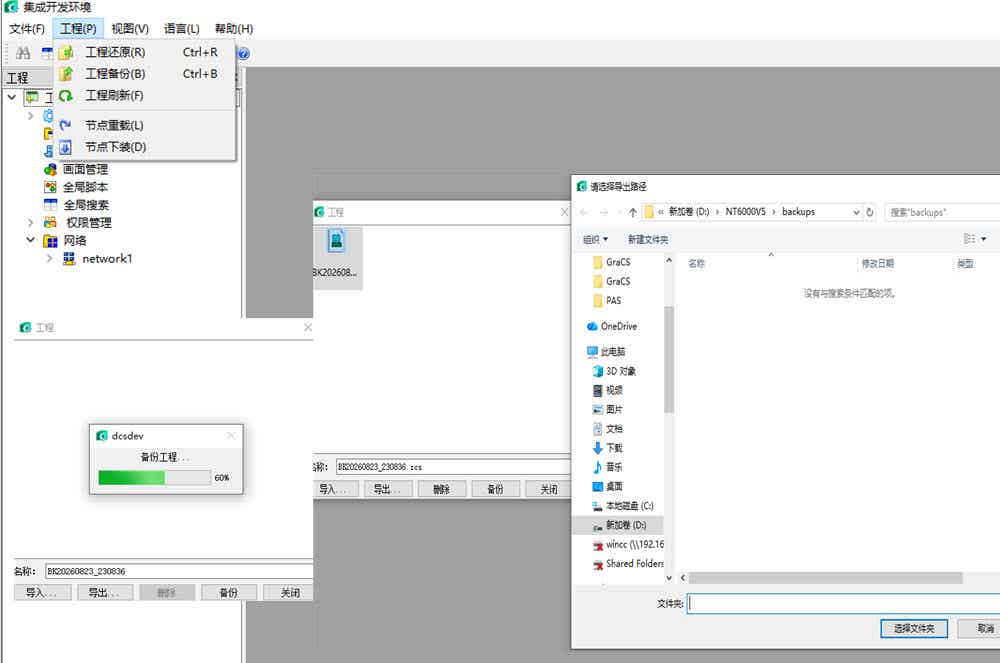Choose 工程备份(B) from the 工程 menu
Screen dimensions: 1000x663
click(145, 74)
